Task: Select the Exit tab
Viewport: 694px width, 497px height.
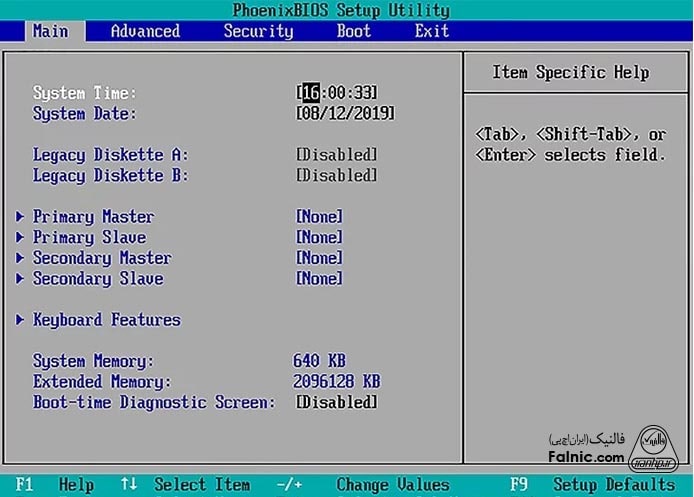Action: (x=431, y=31)
